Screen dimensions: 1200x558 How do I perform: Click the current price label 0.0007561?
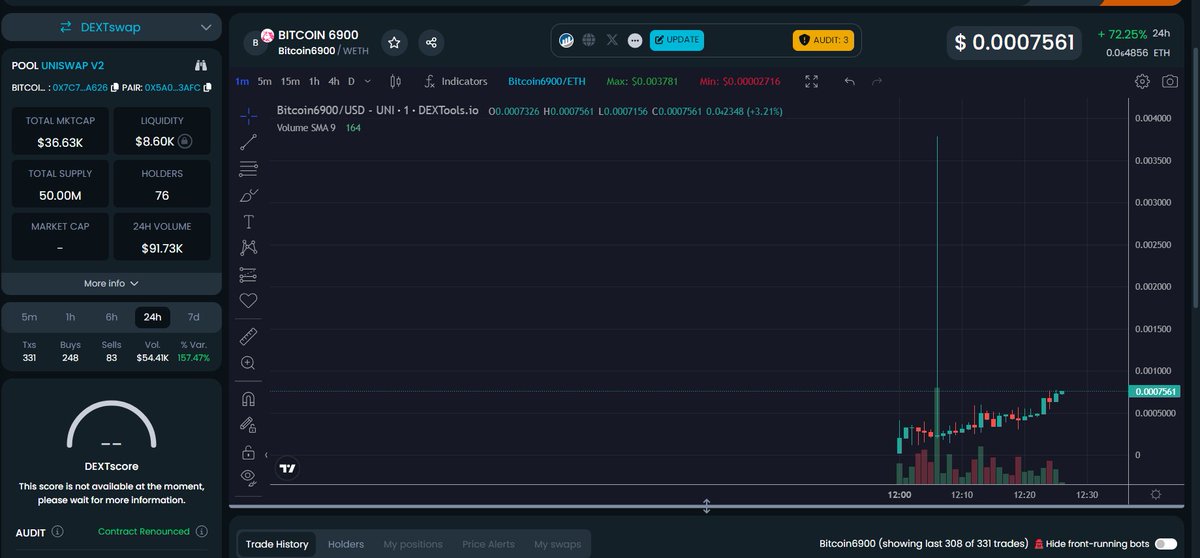pyautogui.click(x=1155, y=392)
